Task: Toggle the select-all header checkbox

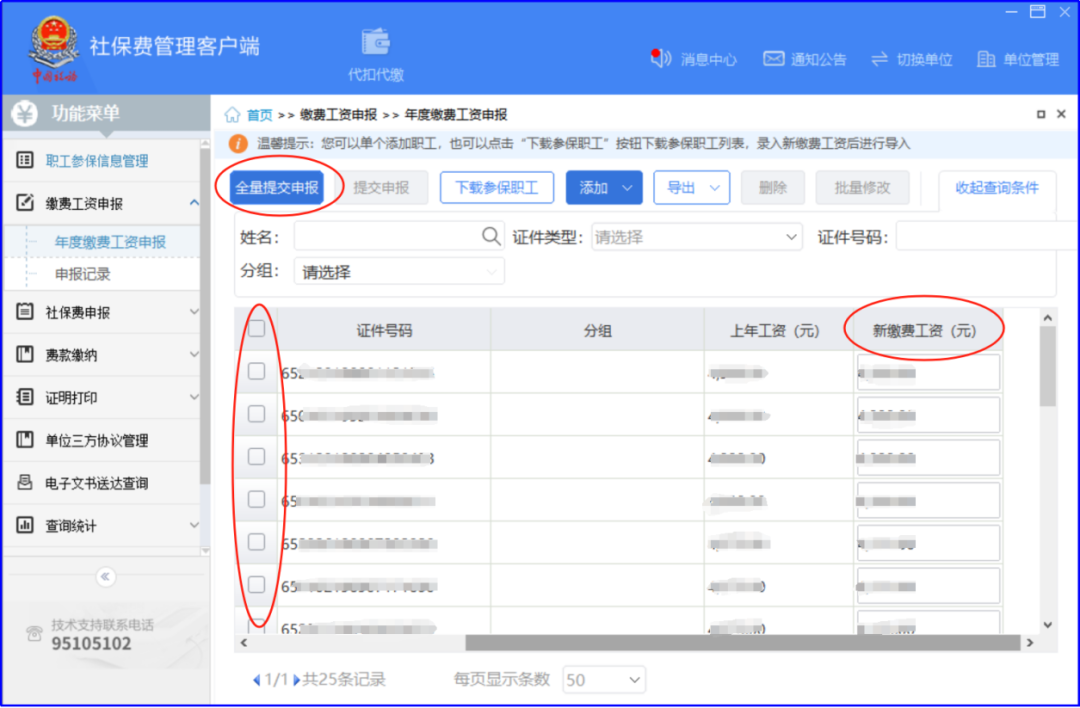Action: coord(256,329)
